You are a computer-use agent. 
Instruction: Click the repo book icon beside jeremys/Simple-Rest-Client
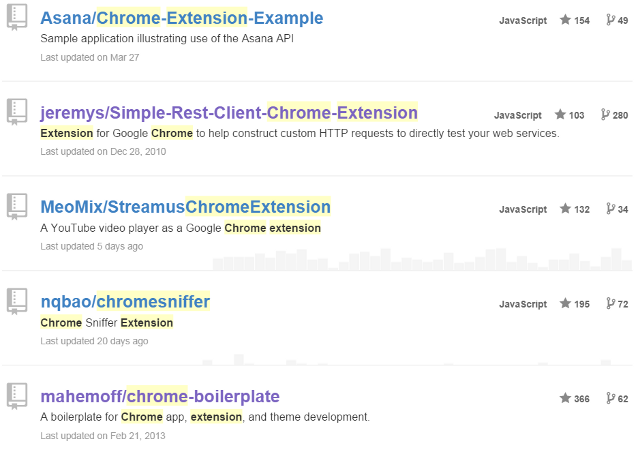(17, 111)
